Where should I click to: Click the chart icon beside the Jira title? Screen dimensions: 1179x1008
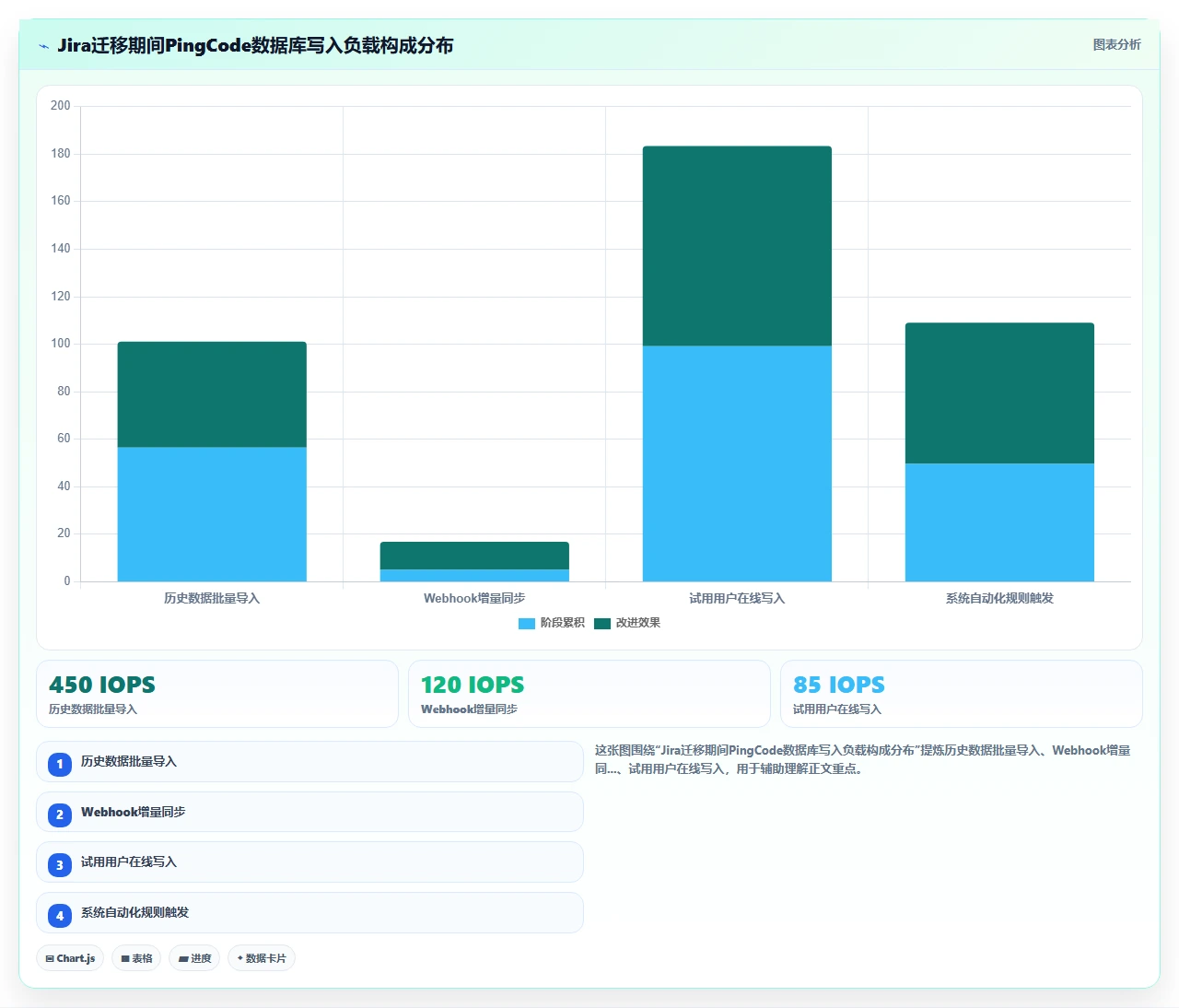pyautogui.click(x=43, y=46)
